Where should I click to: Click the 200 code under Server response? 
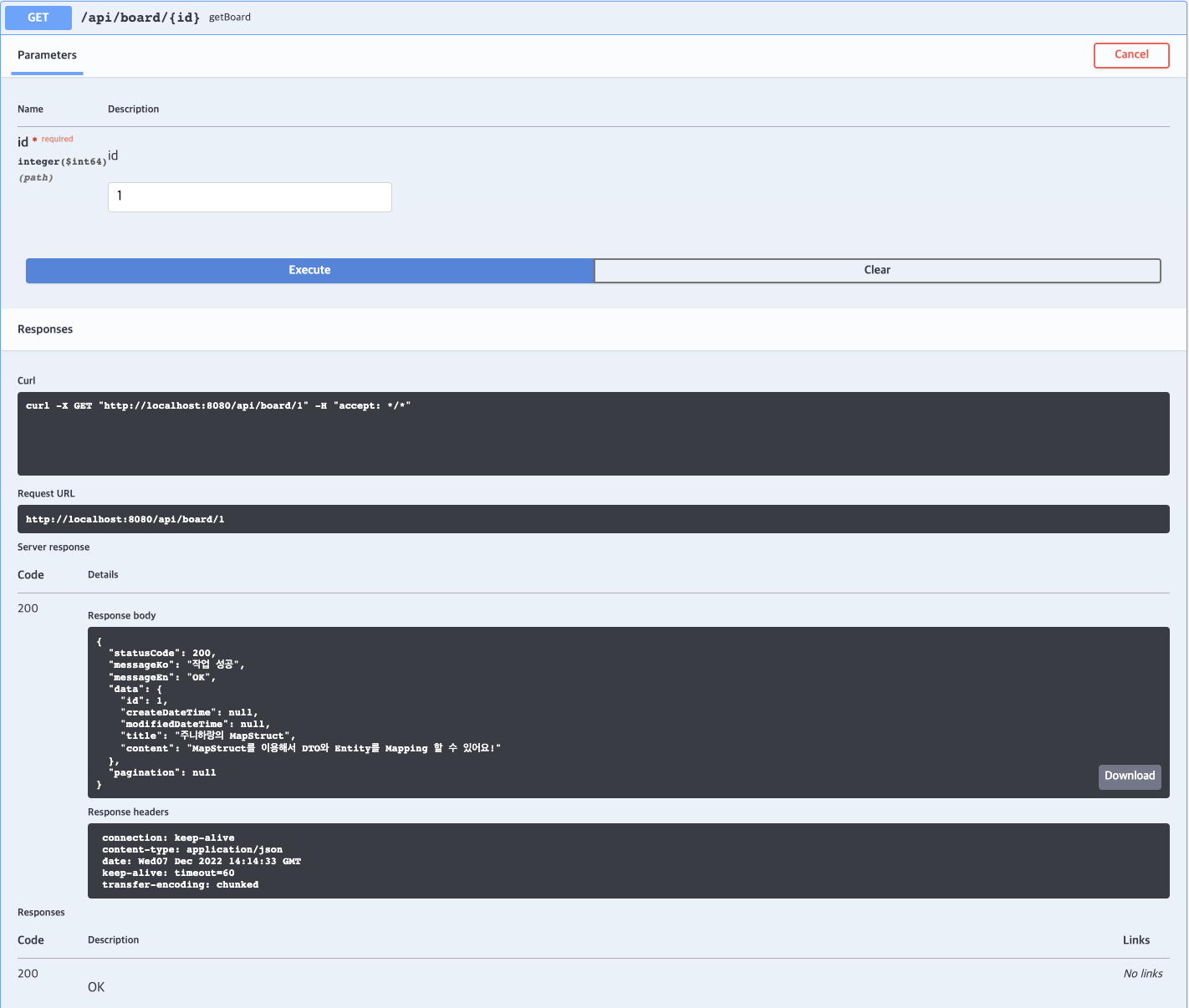click(28, 608)
